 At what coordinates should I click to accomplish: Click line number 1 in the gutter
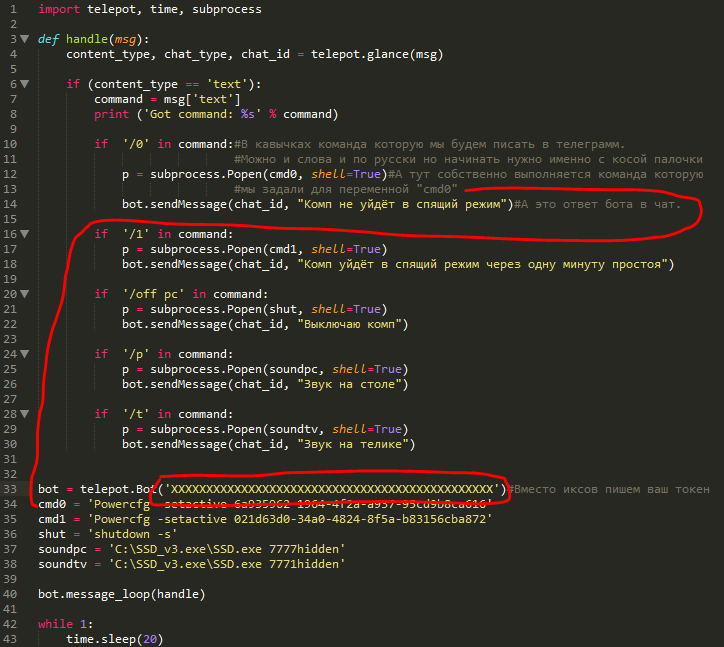point(13,9)
